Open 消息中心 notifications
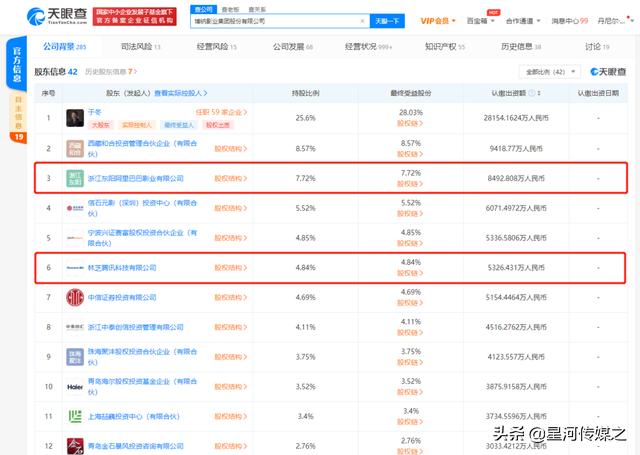The width and height of the screenshot is (640, 455). pyautogui.click(x=569, y=21)
